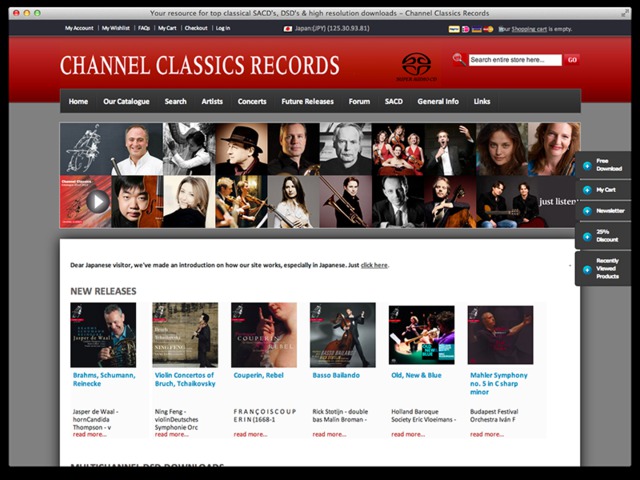This screenshot has height=480, width=640.
Task: Open Future Releases in the nav bar
Action: coord(307,102)
